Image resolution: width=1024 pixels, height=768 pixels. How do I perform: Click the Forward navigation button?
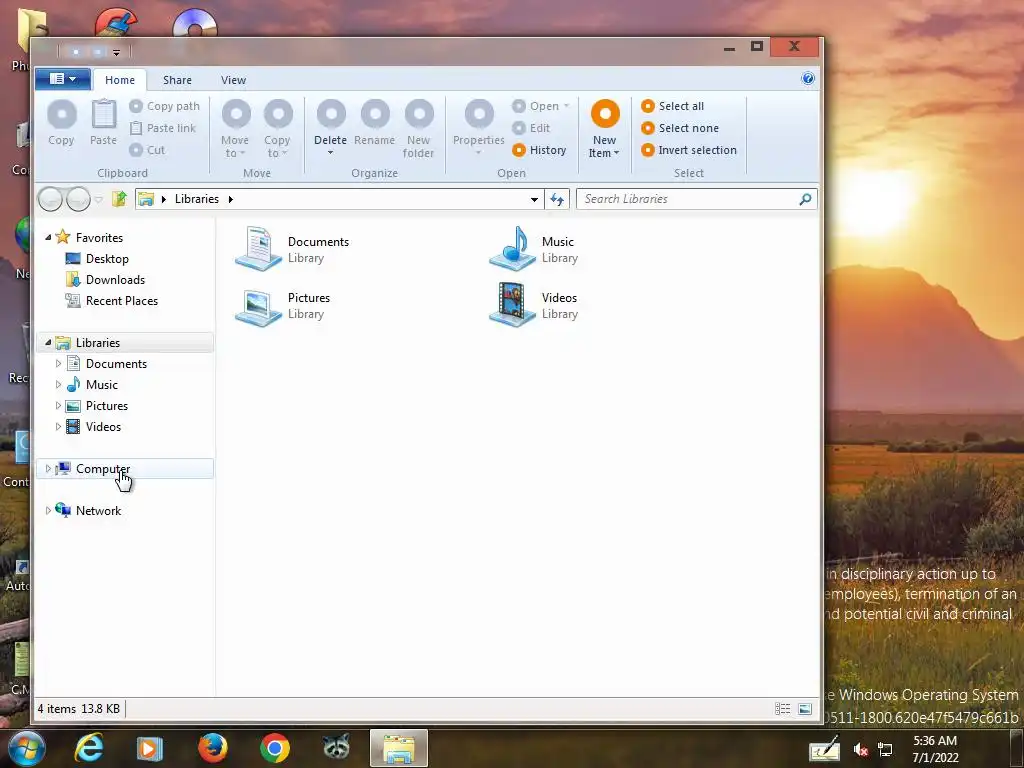[x=78, y=199]
